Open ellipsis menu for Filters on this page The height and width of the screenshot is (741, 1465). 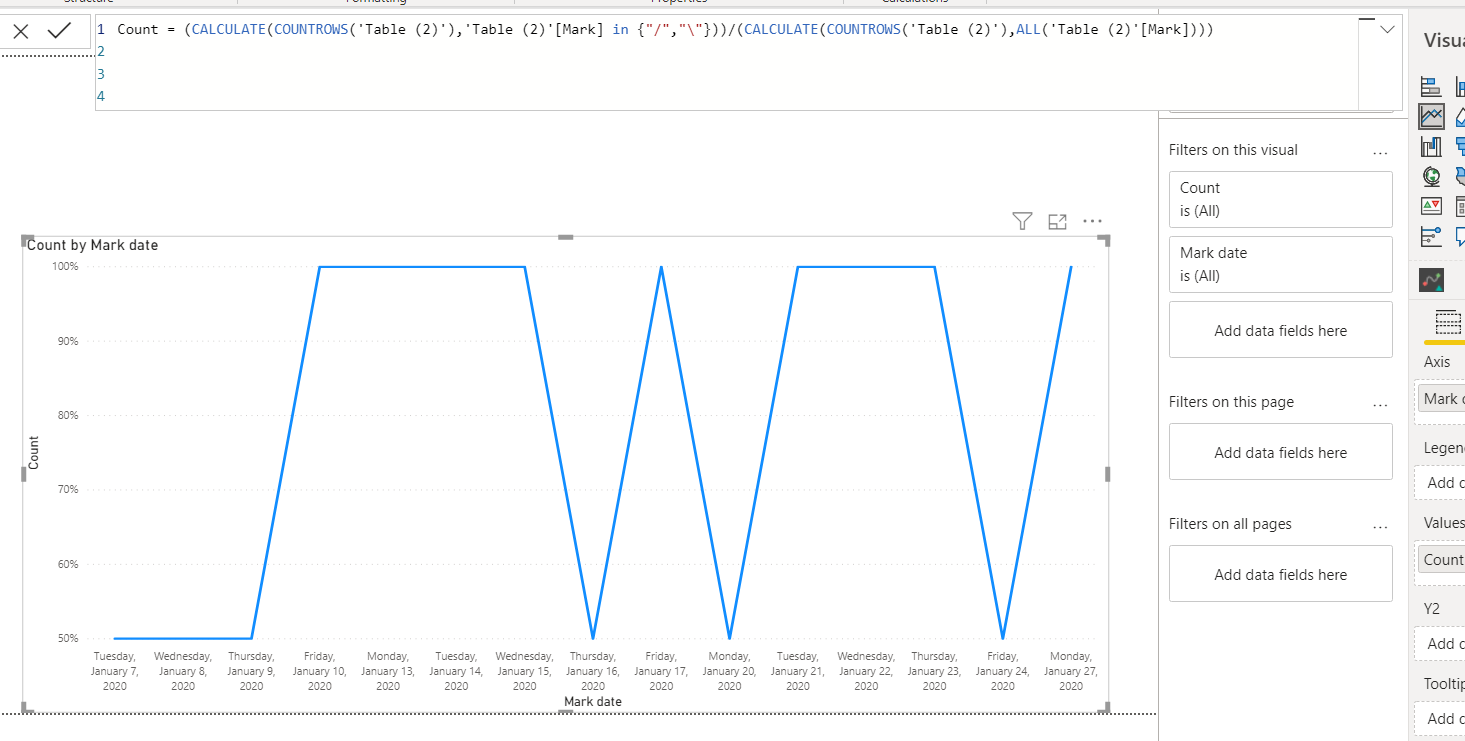pyautogui.click(x=1380, y=403)
